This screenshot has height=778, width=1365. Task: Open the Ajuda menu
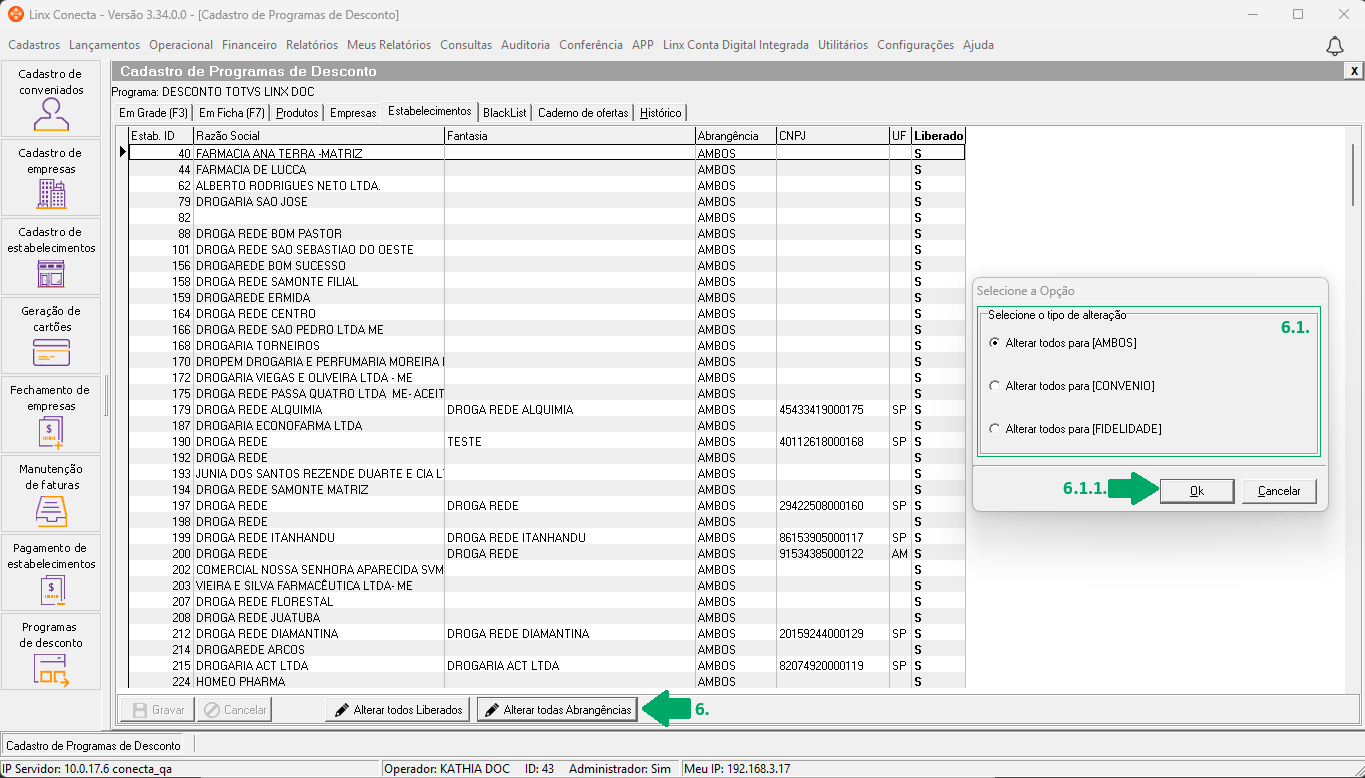point(979,45)
